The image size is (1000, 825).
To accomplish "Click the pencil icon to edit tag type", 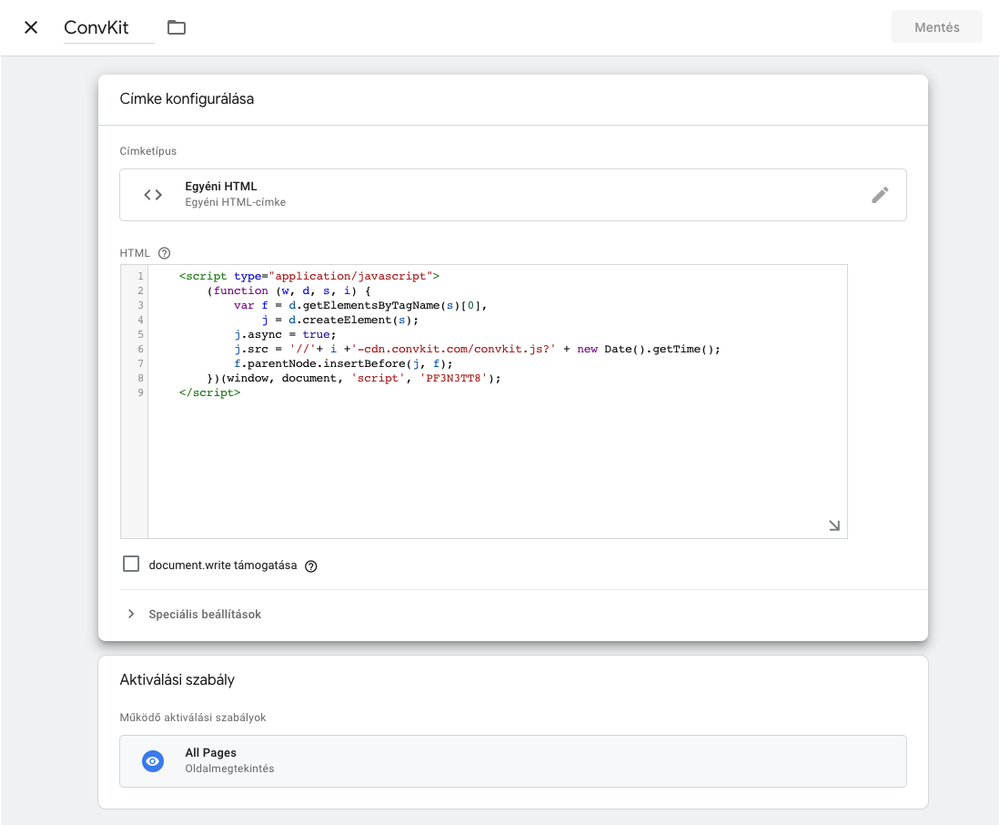I will (879, 195).
